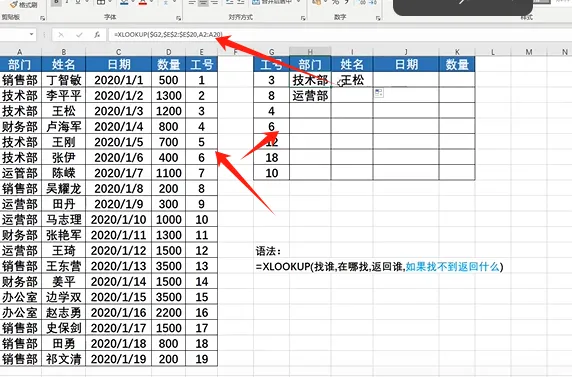This screenshot has width=572, height=377.
Task: Select empty cell K2 under 数量
Action: coord(457,80)
